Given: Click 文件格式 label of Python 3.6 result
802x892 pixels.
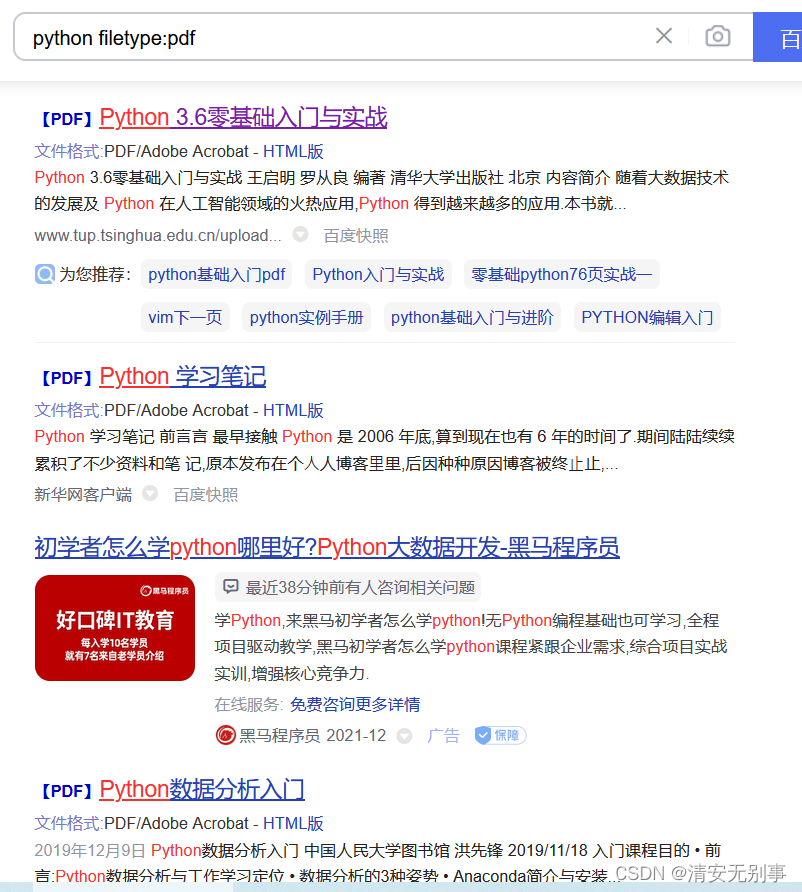Looking at the screenshot, I should 68,151.
